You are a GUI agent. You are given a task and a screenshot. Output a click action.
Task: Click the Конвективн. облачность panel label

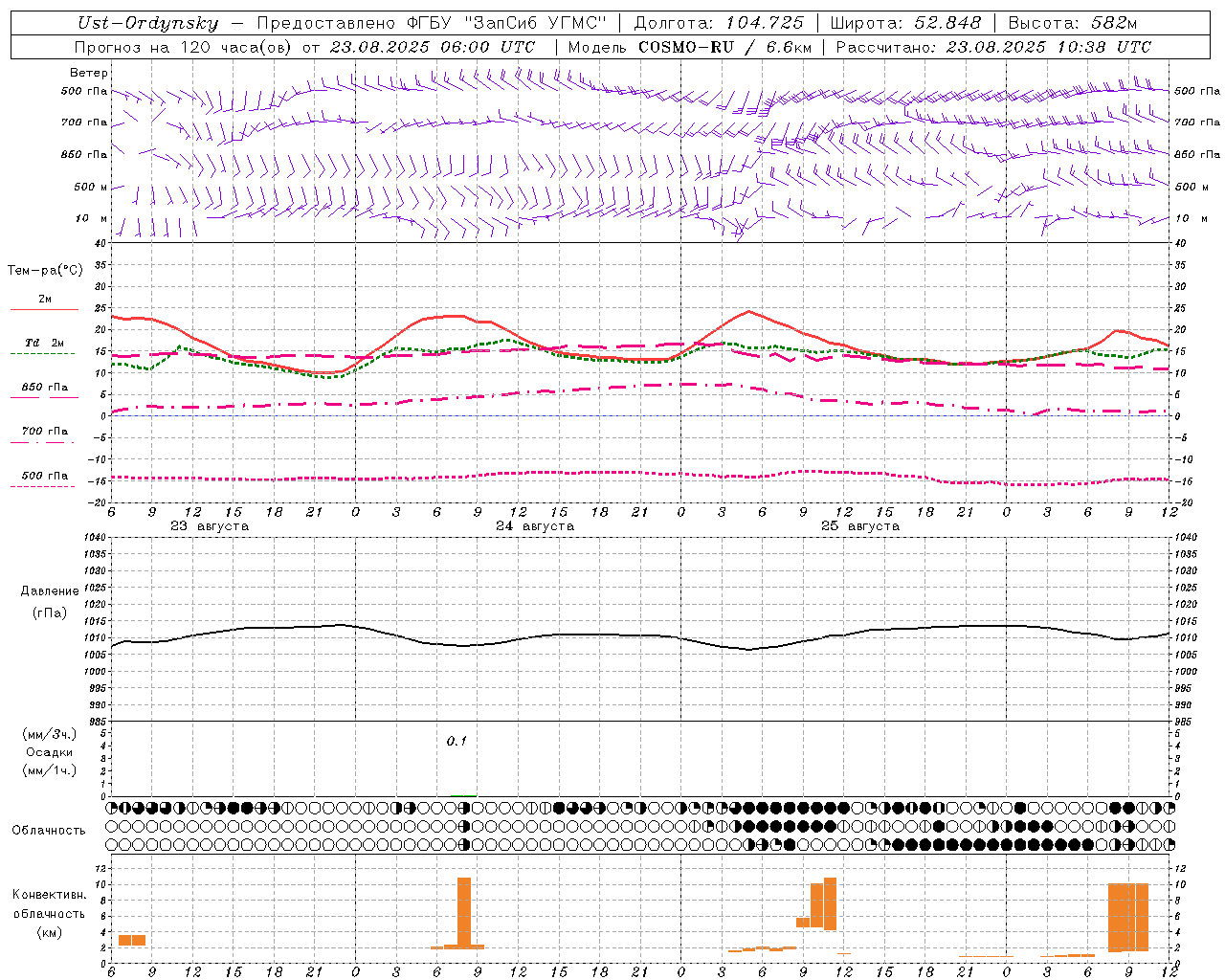(x=49, y=913)
